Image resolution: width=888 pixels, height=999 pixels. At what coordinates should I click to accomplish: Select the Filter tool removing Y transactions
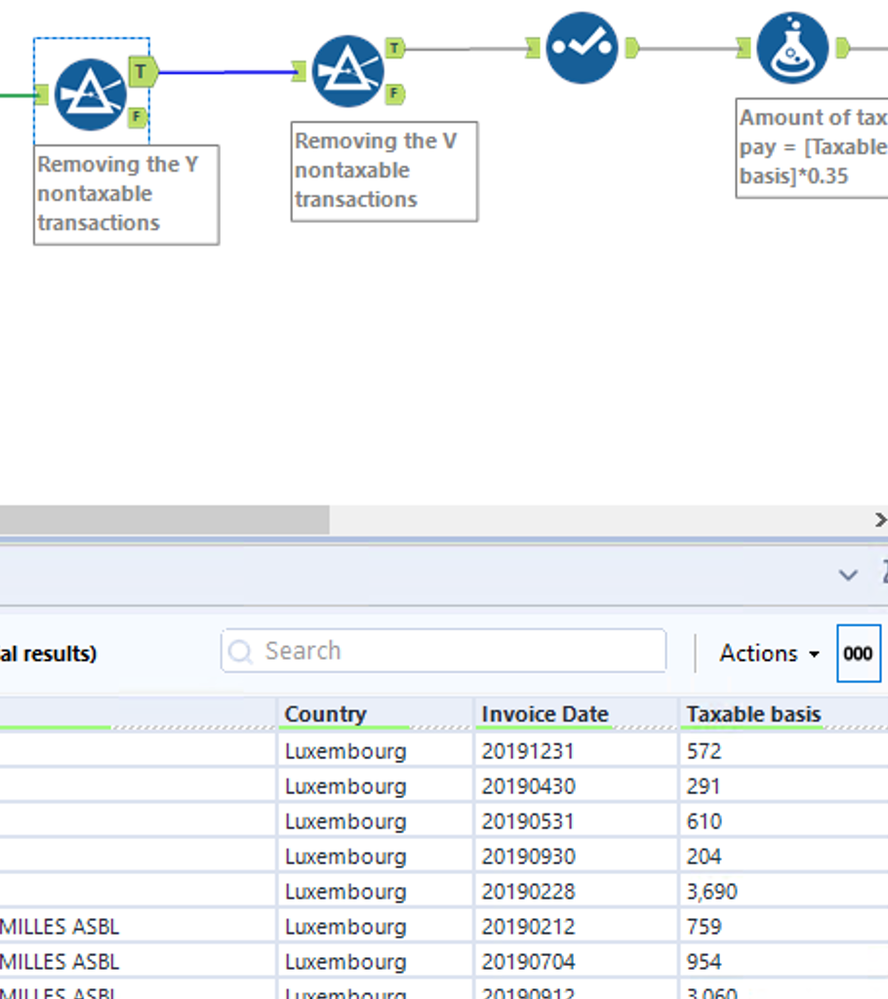coord(90,94)
